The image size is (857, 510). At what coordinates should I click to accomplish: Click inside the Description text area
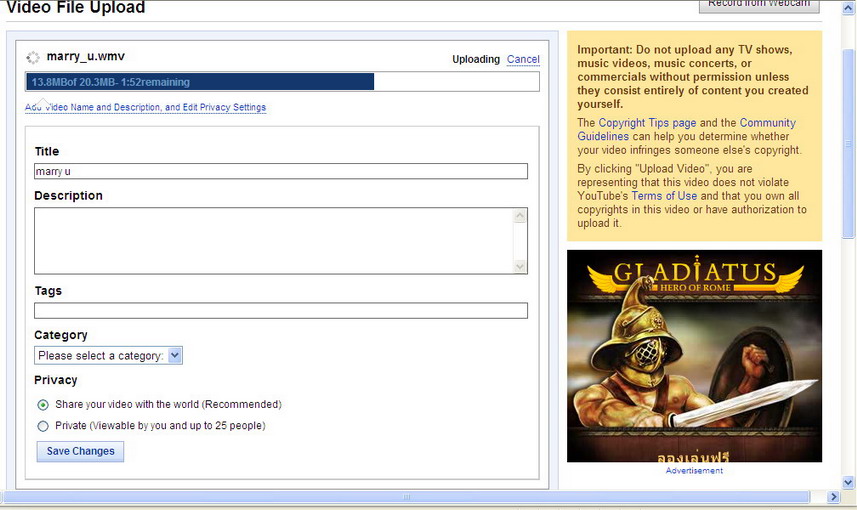coord(274,241)
